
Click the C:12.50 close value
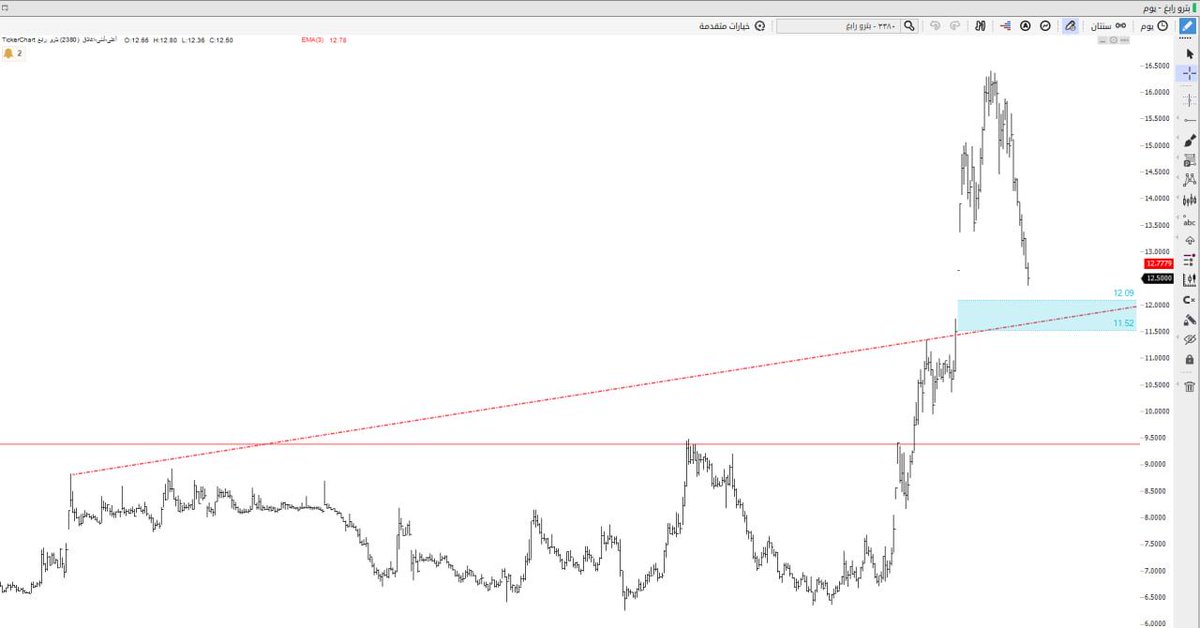(x=221, y=40)
